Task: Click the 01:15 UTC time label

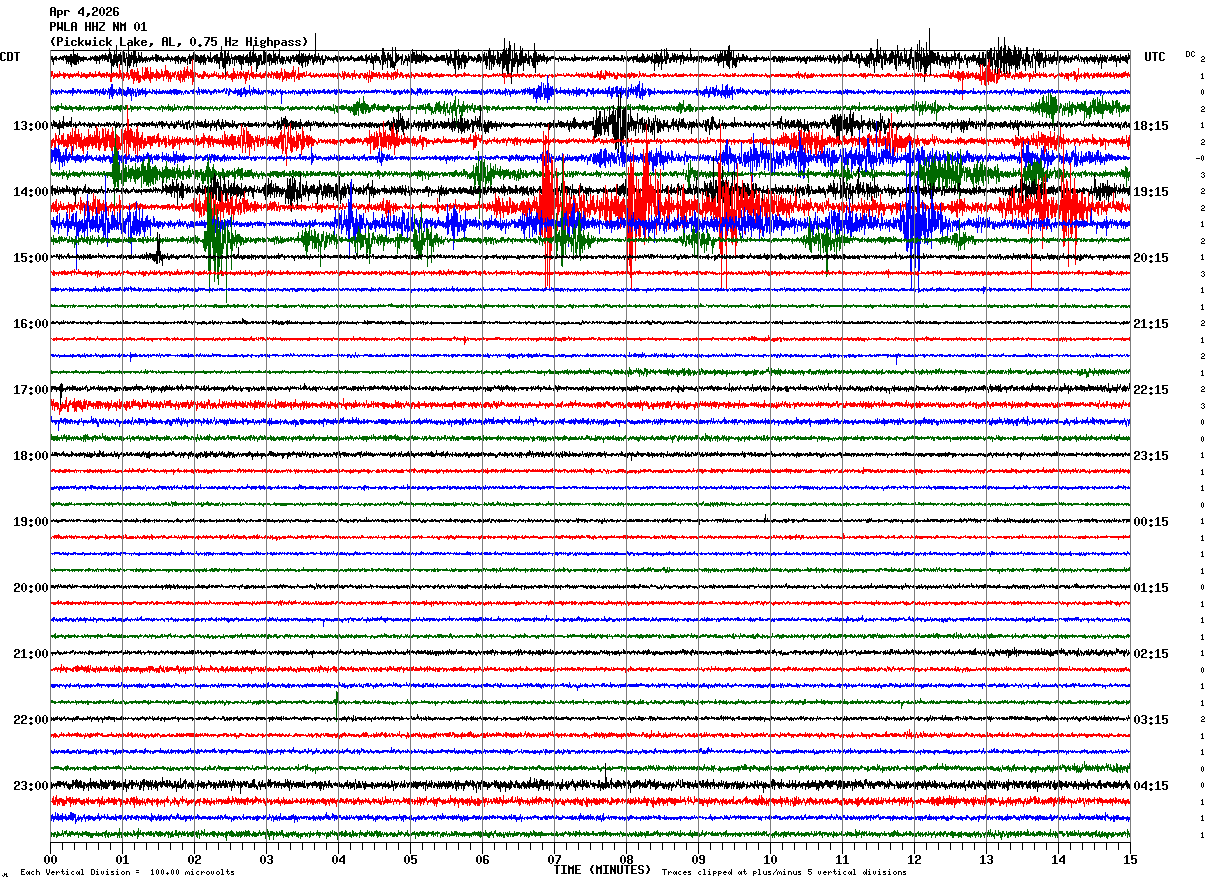Action: pyautogui.click(x=1151, y=588)
